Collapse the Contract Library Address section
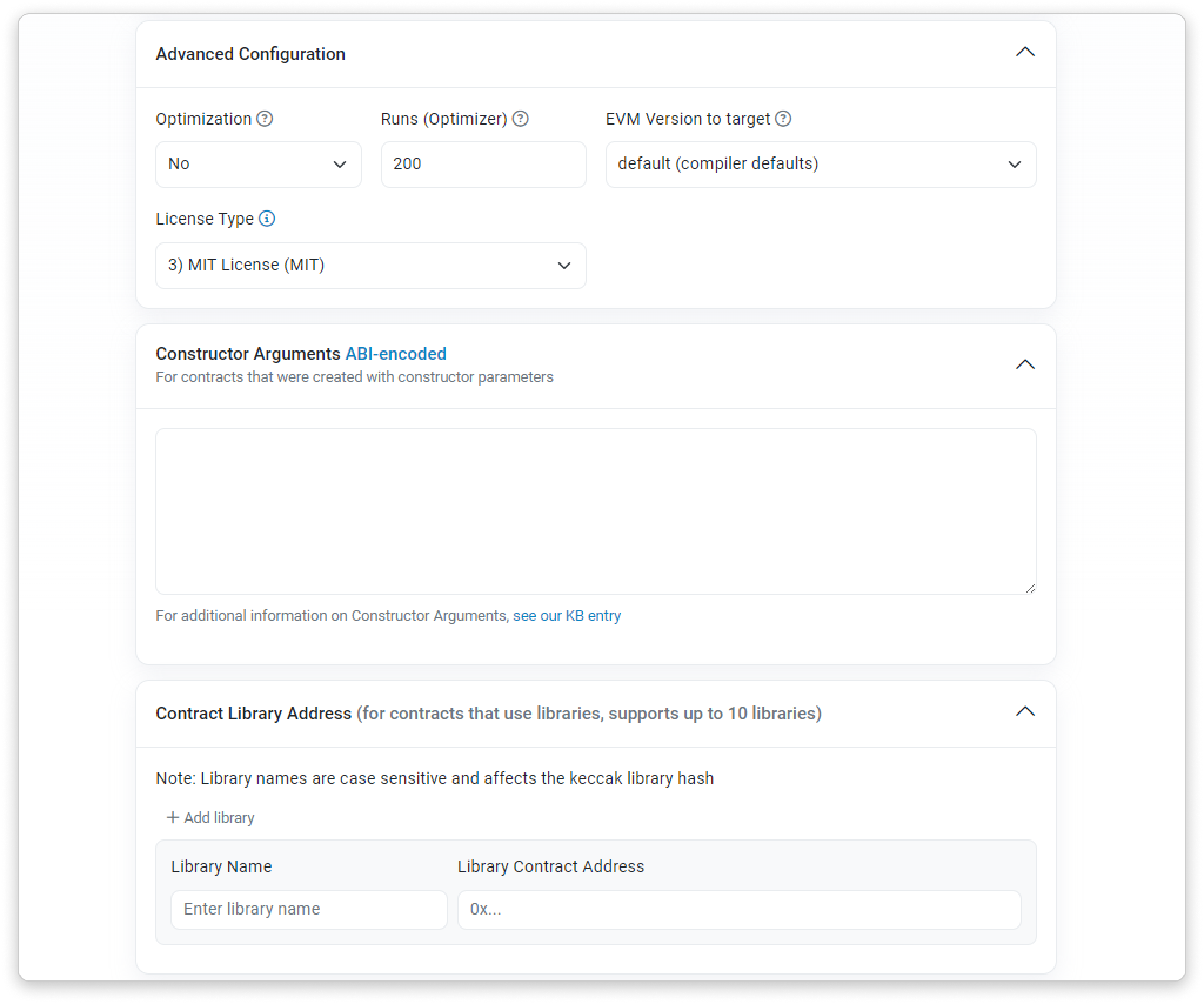 pos(1025,712)
